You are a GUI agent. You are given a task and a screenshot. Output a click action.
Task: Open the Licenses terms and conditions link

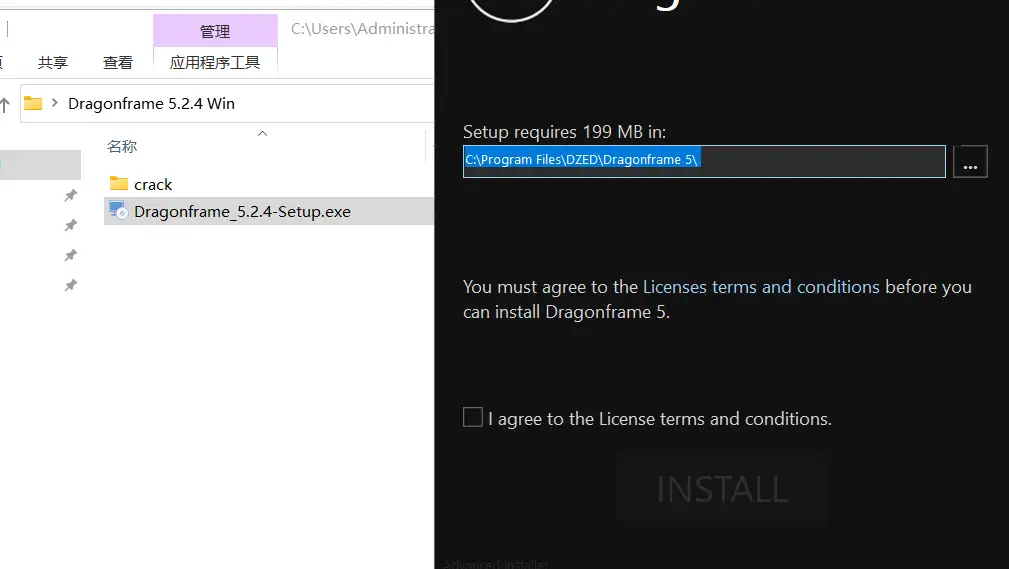pyautogui.click(x=761, y=287)
